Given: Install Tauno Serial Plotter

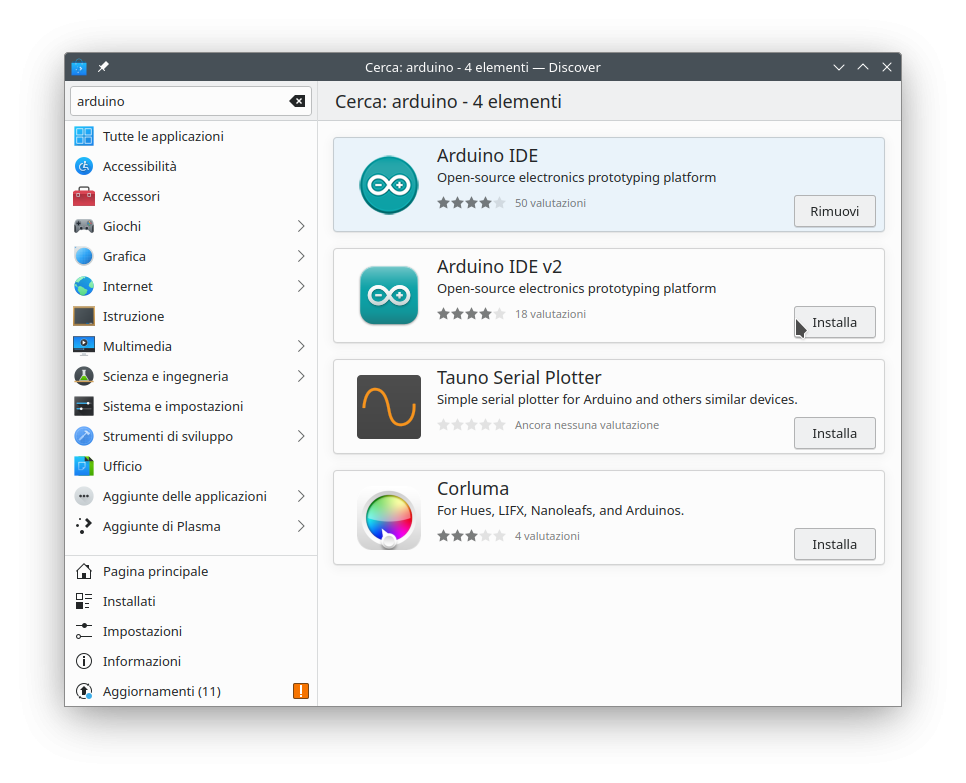Looking at the screenshot, I should point(835,433).
